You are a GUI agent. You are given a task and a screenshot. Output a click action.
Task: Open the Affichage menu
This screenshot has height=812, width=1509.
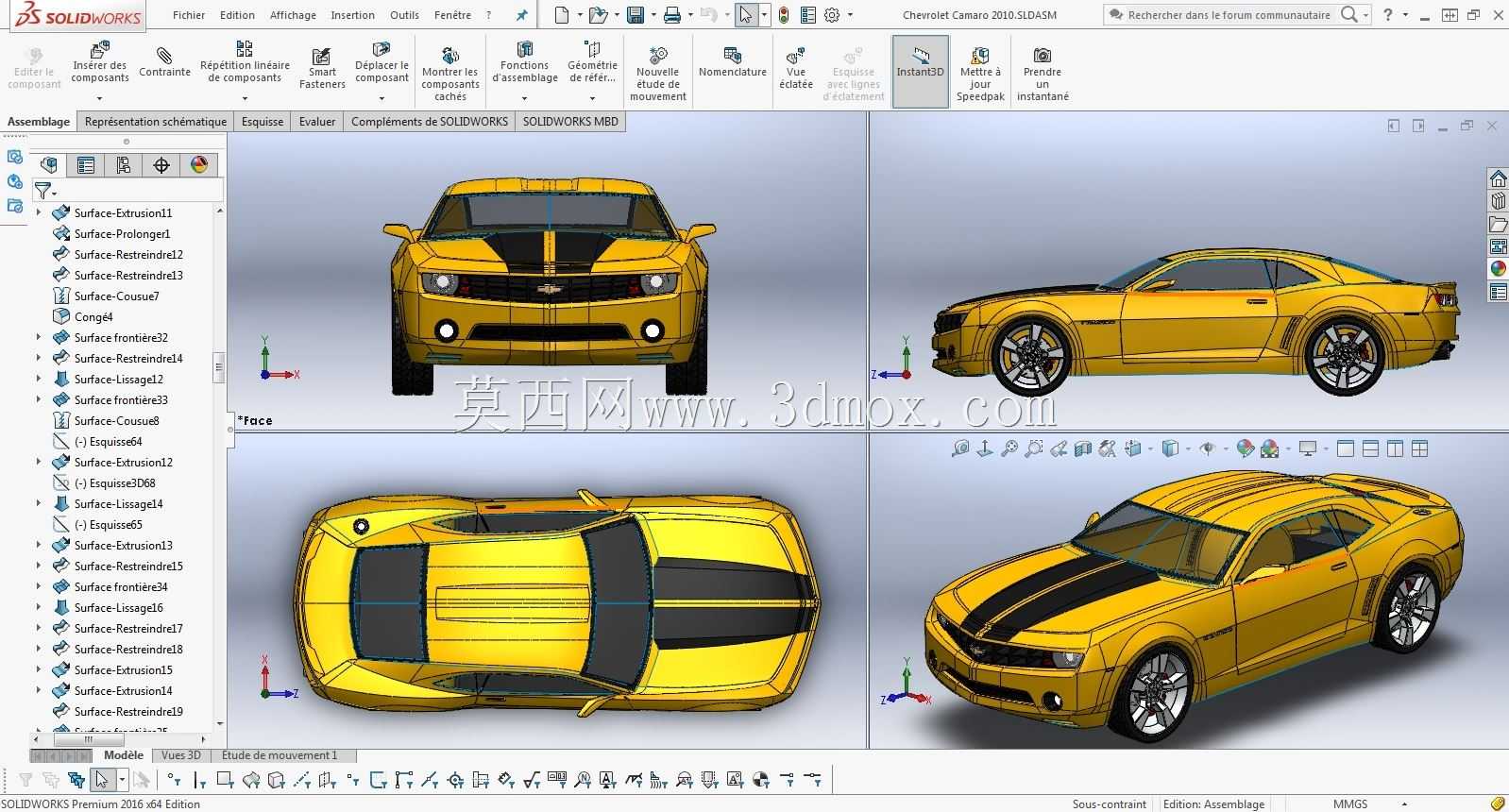point(293,15)
